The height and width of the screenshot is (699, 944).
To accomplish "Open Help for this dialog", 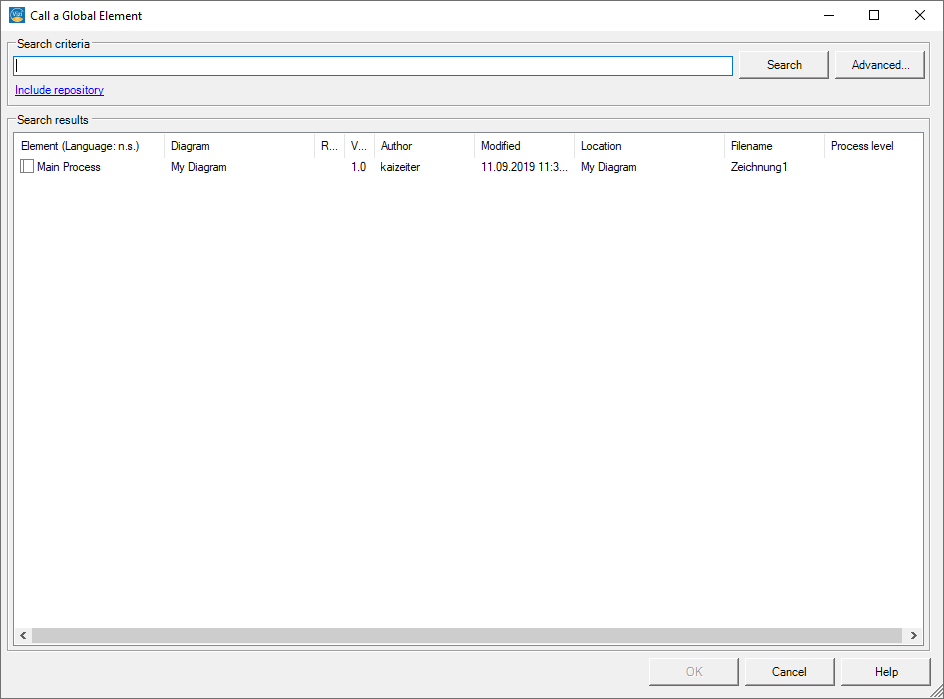I will (886, 672).
